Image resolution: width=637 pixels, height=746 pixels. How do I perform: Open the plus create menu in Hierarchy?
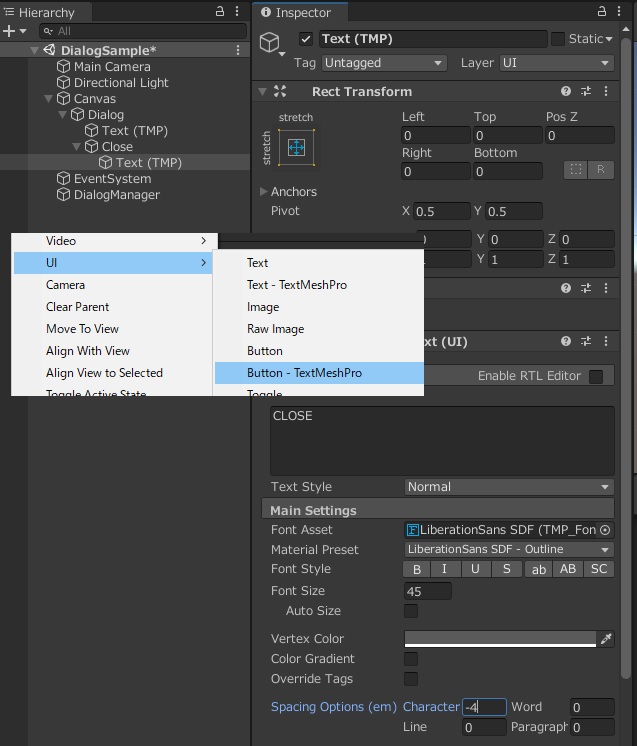pyautogui.click(x=14, y=31)
